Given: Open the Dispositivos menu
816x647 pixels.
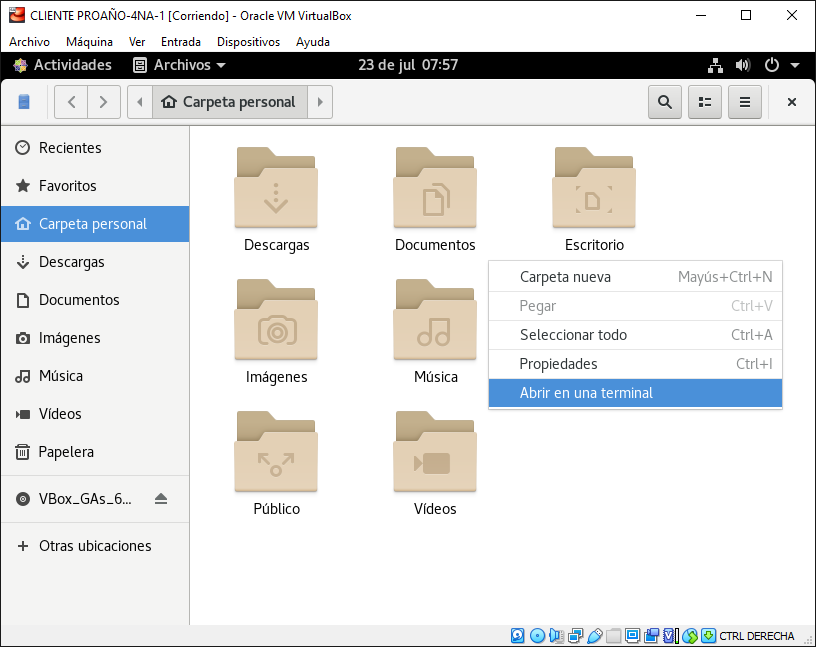Looking at the screenshot, I should coord(248,42).
